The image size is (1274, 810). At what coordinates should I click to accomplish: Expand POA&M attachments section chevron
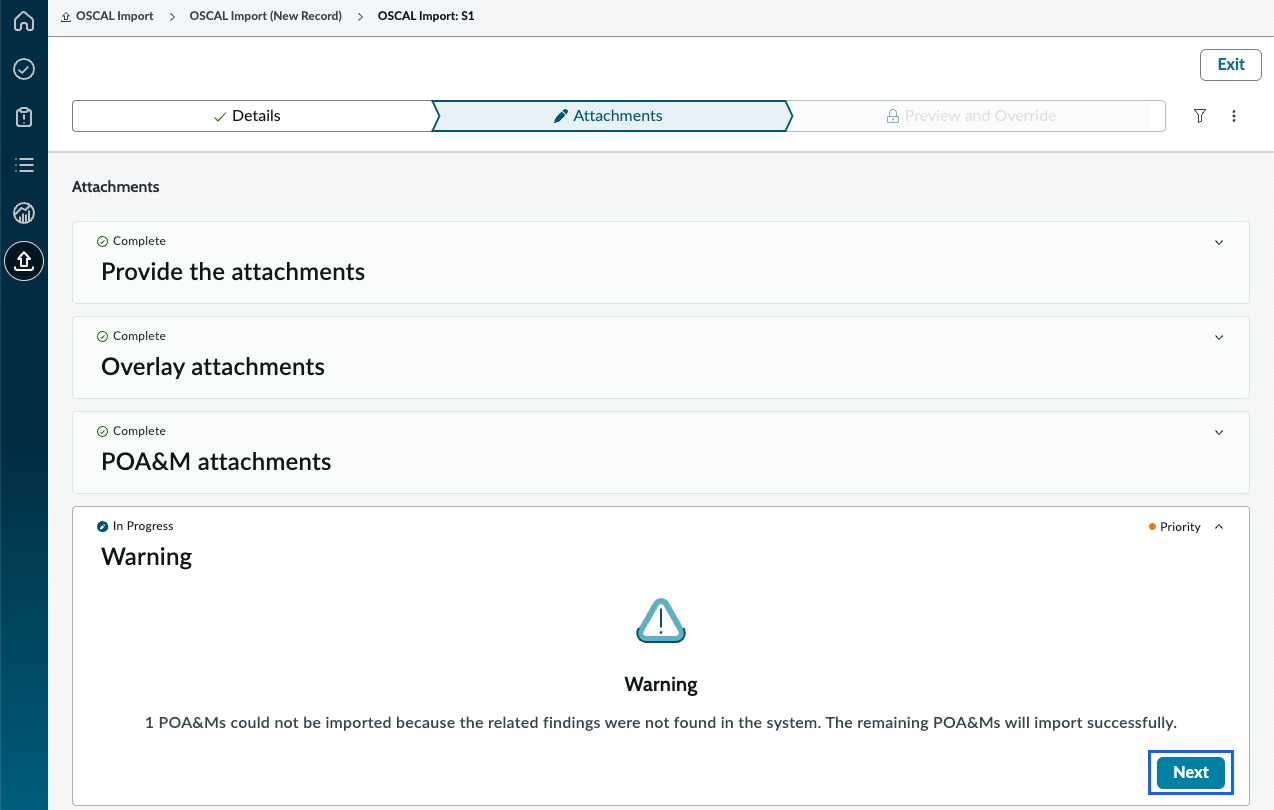[x=1219, y=432]
